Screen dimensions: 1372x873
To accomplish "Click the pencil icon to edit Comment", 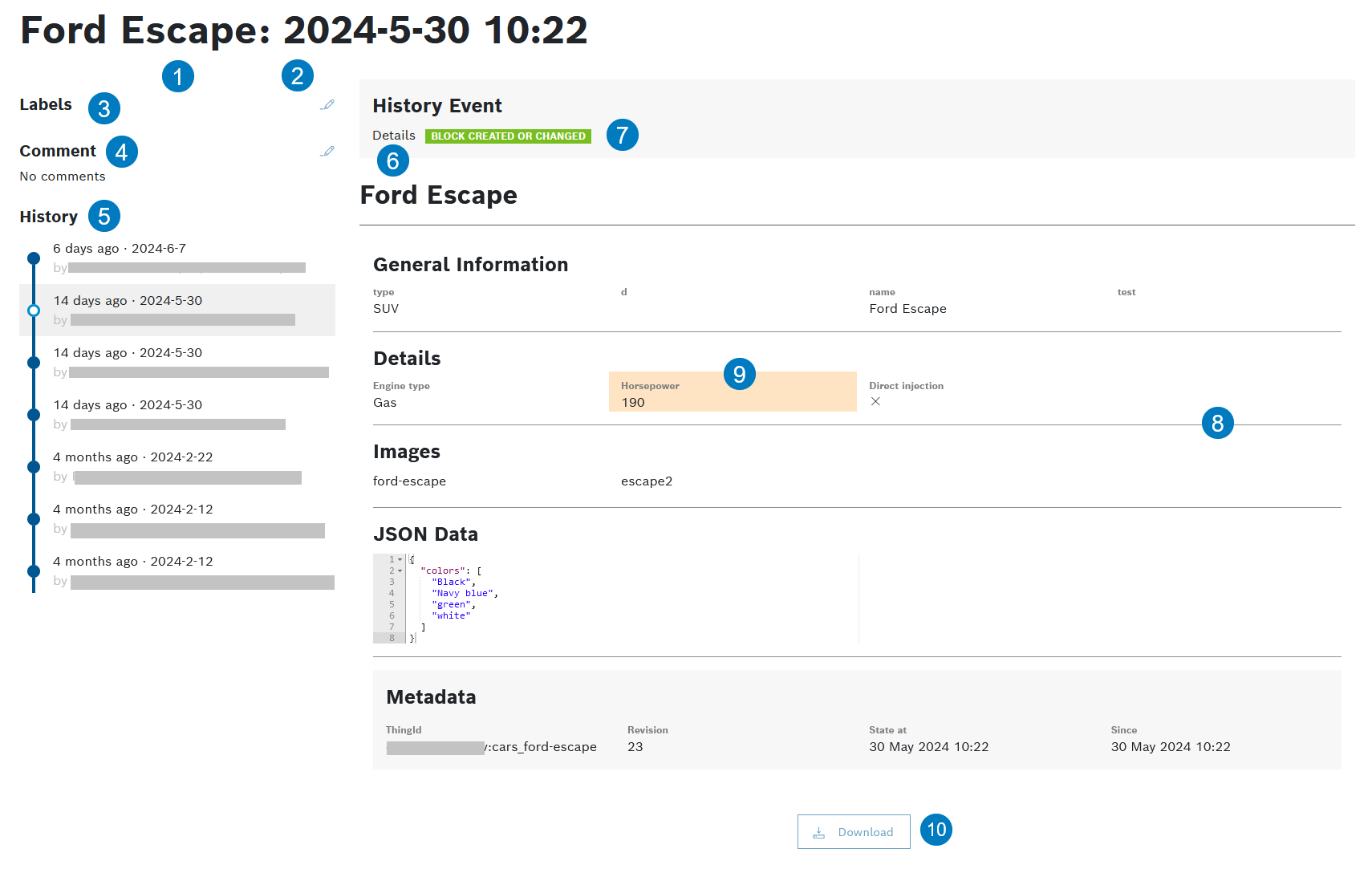I will point(327,151).
